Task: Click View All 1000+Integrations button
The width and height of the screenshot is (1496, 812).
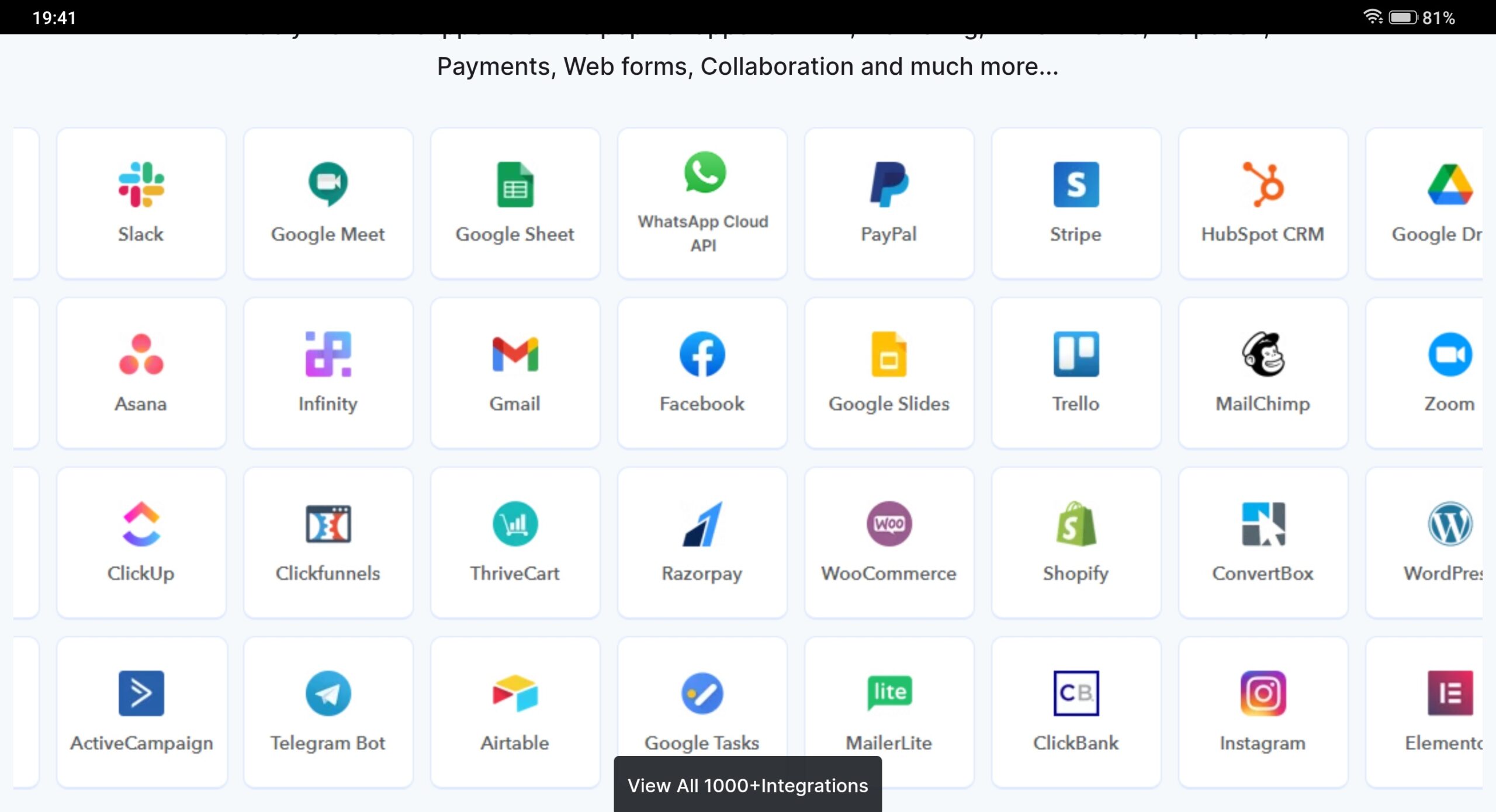Action: pyautogui.click(x=747, y=785)
